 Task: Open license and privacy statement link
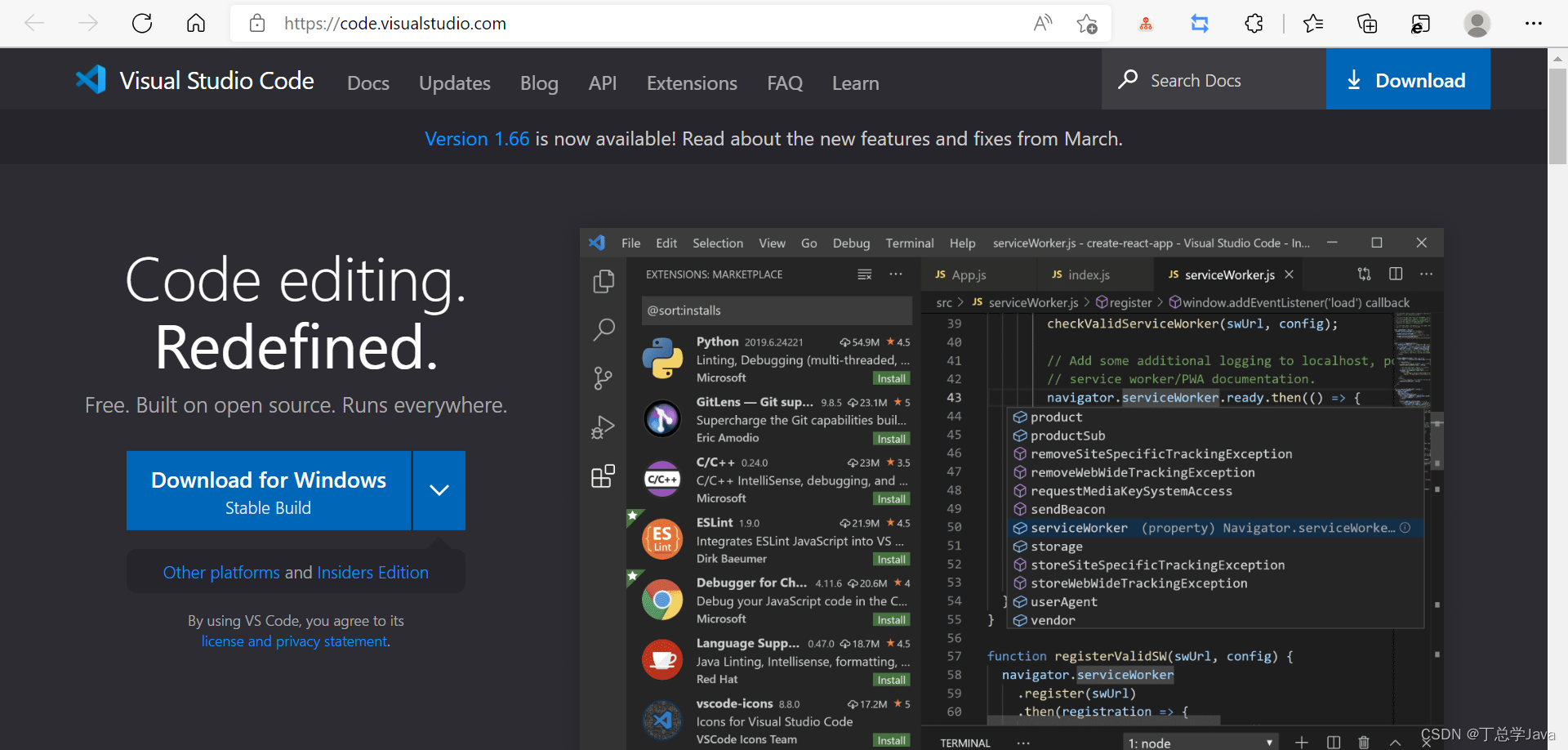click(295, 641)
